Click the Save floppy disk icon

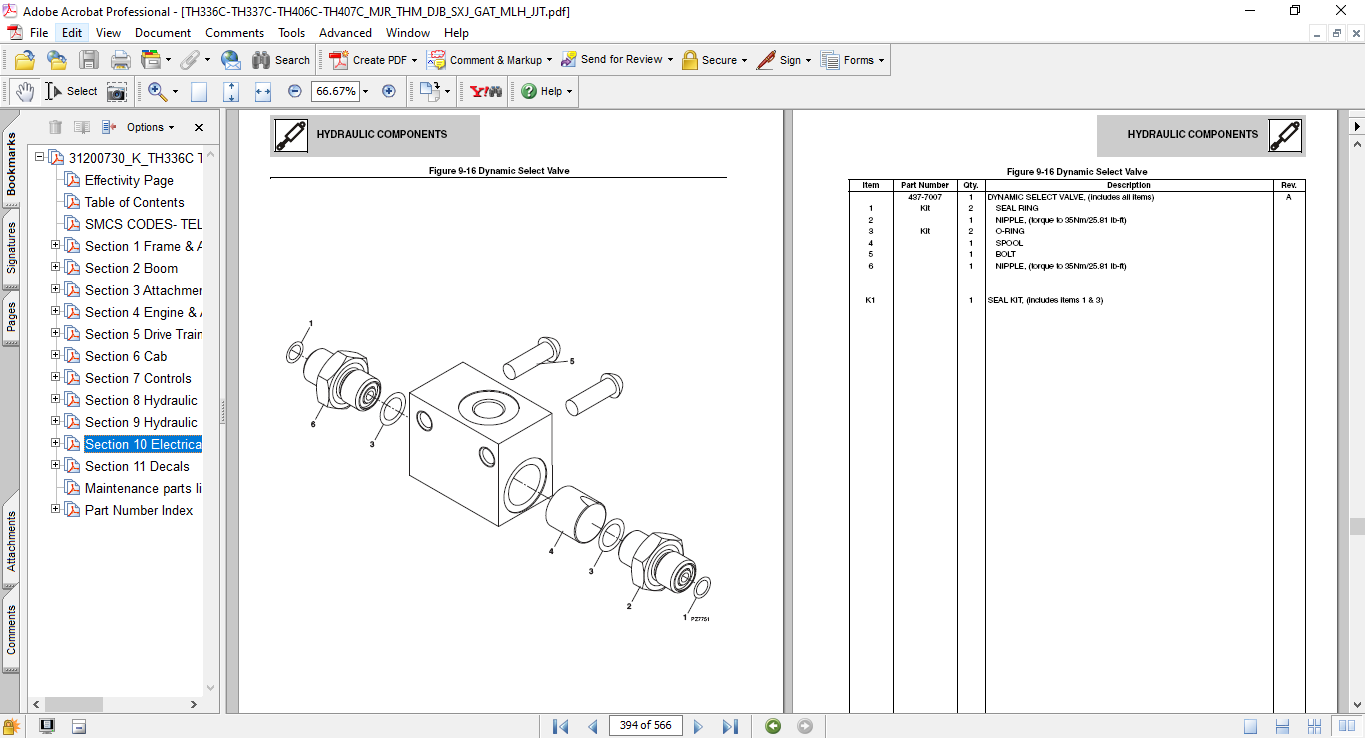click(89, 60)
